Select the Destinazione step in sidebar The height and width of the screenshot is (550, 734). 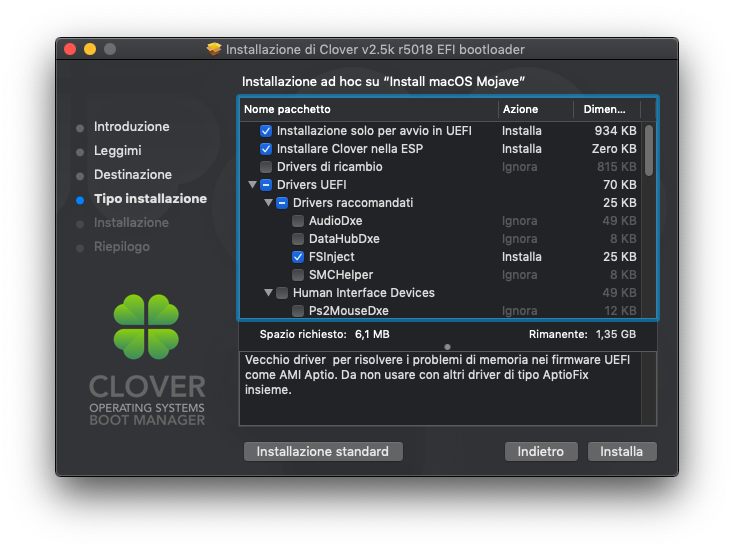click(133, 175)
